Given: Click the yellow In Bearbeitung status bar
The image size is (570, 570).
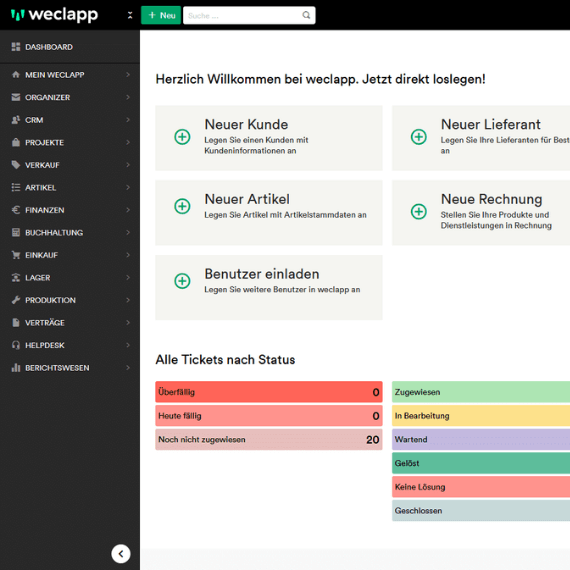Looking at the screenshot, I should coord(481,416).
